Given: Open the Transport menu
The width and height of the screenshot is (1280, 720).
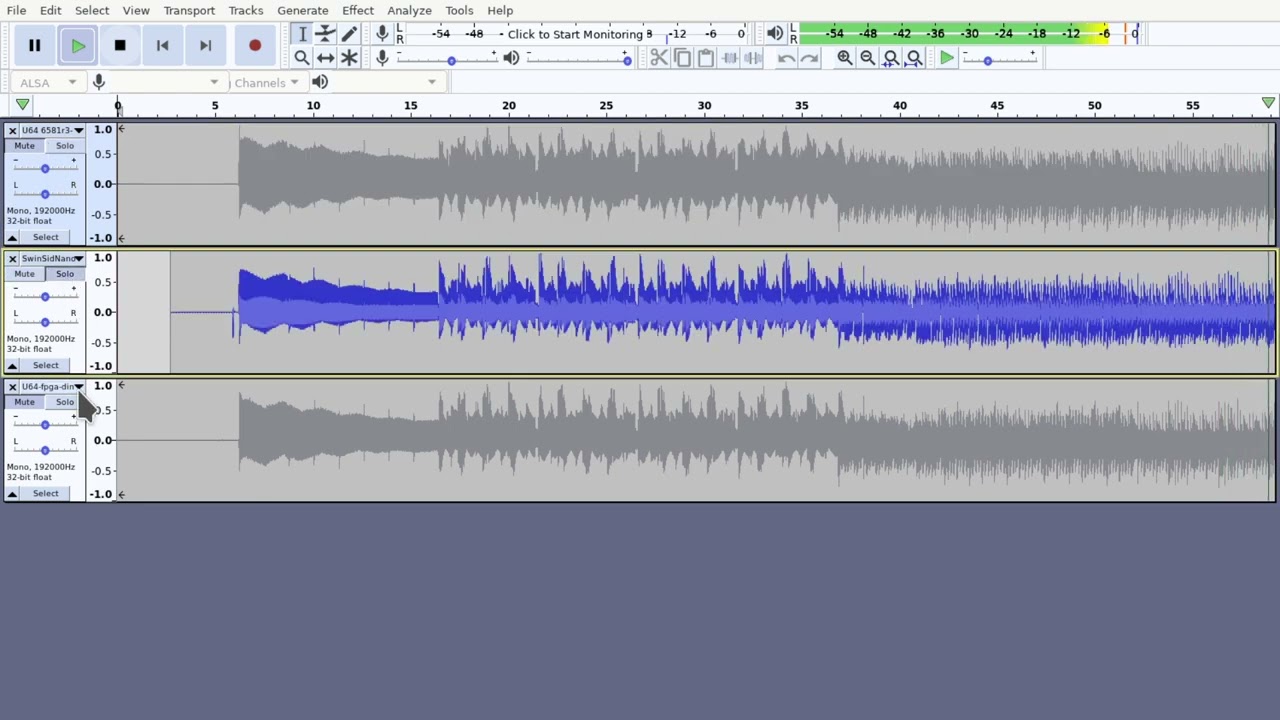Looking at the screenshot, I should (x=189, y=10).
